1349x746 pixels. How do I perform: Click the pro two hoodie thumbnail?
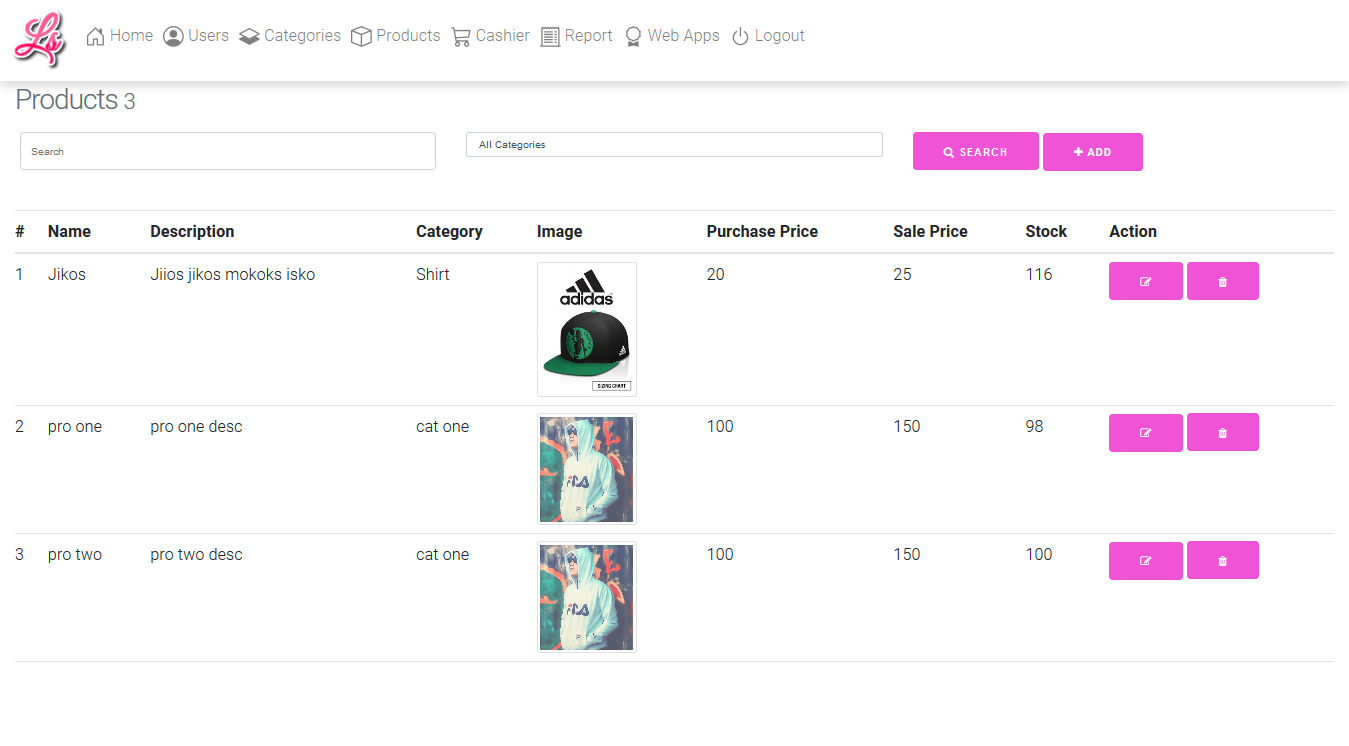tap(587, 597)
